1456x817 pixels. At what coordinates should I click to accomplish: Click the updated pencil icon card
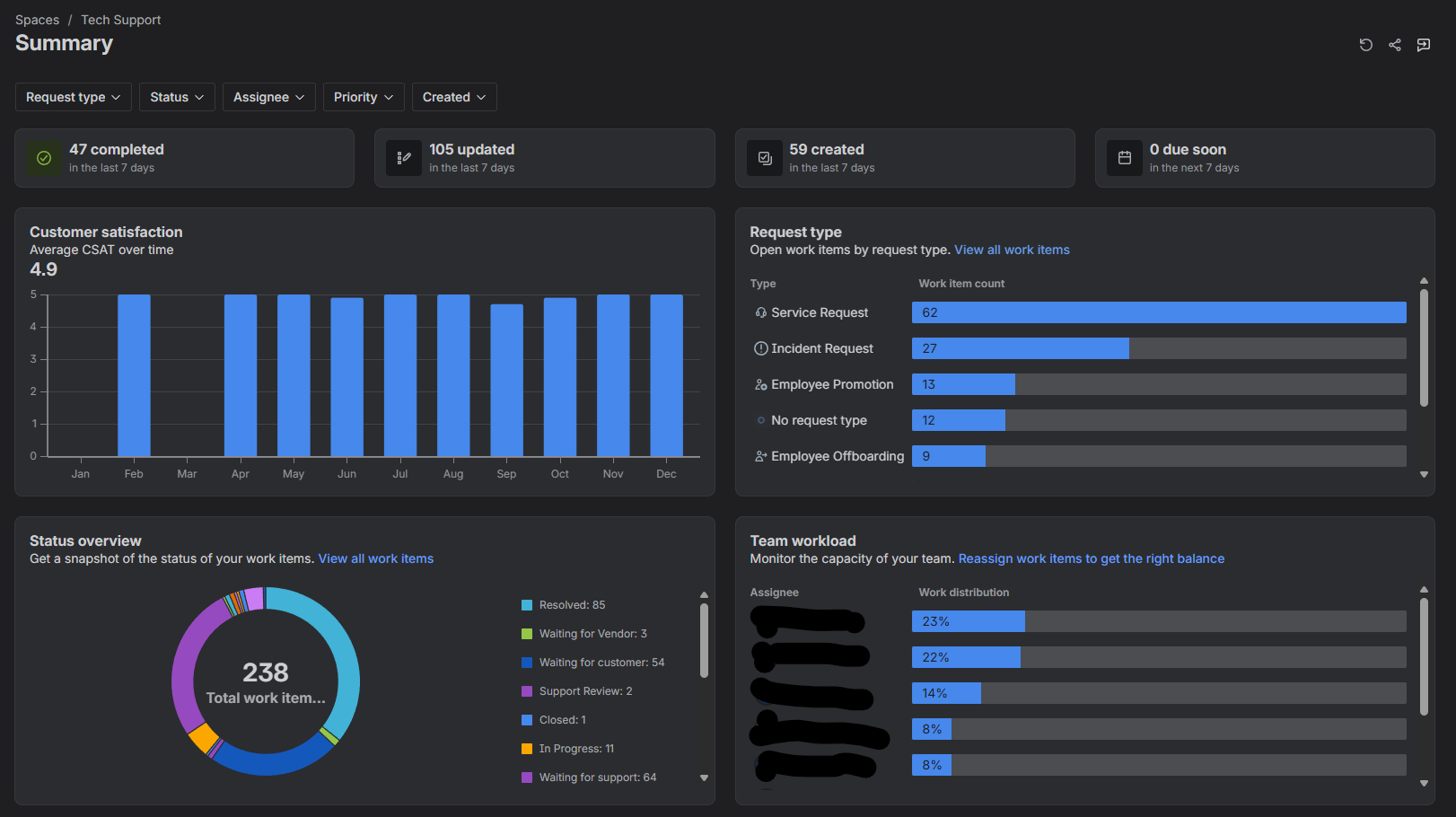click(x=404, y=158)
